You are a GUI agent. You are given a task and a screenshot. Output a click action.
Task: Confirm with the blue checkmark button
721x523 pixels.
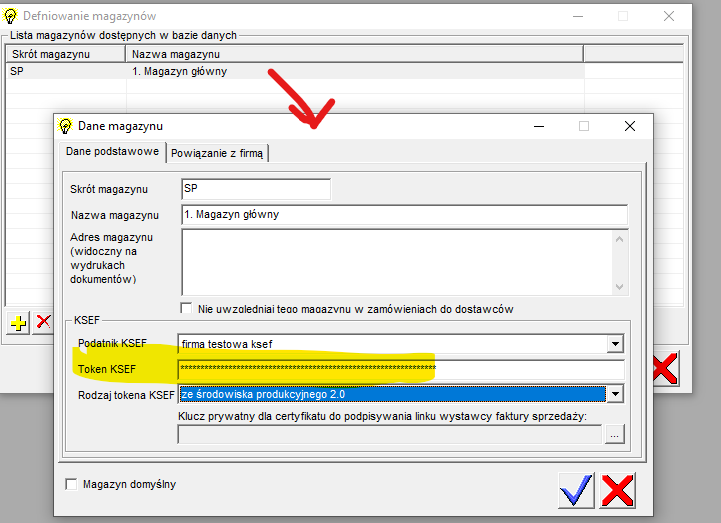click(x=577, y=490)
